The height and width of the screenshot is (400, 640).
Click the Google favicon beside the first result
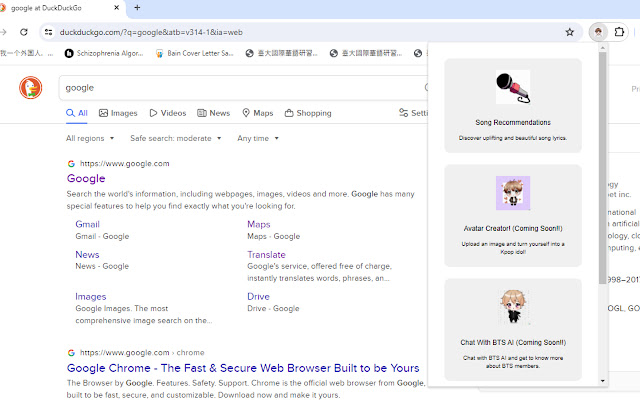tap(71, 164)
